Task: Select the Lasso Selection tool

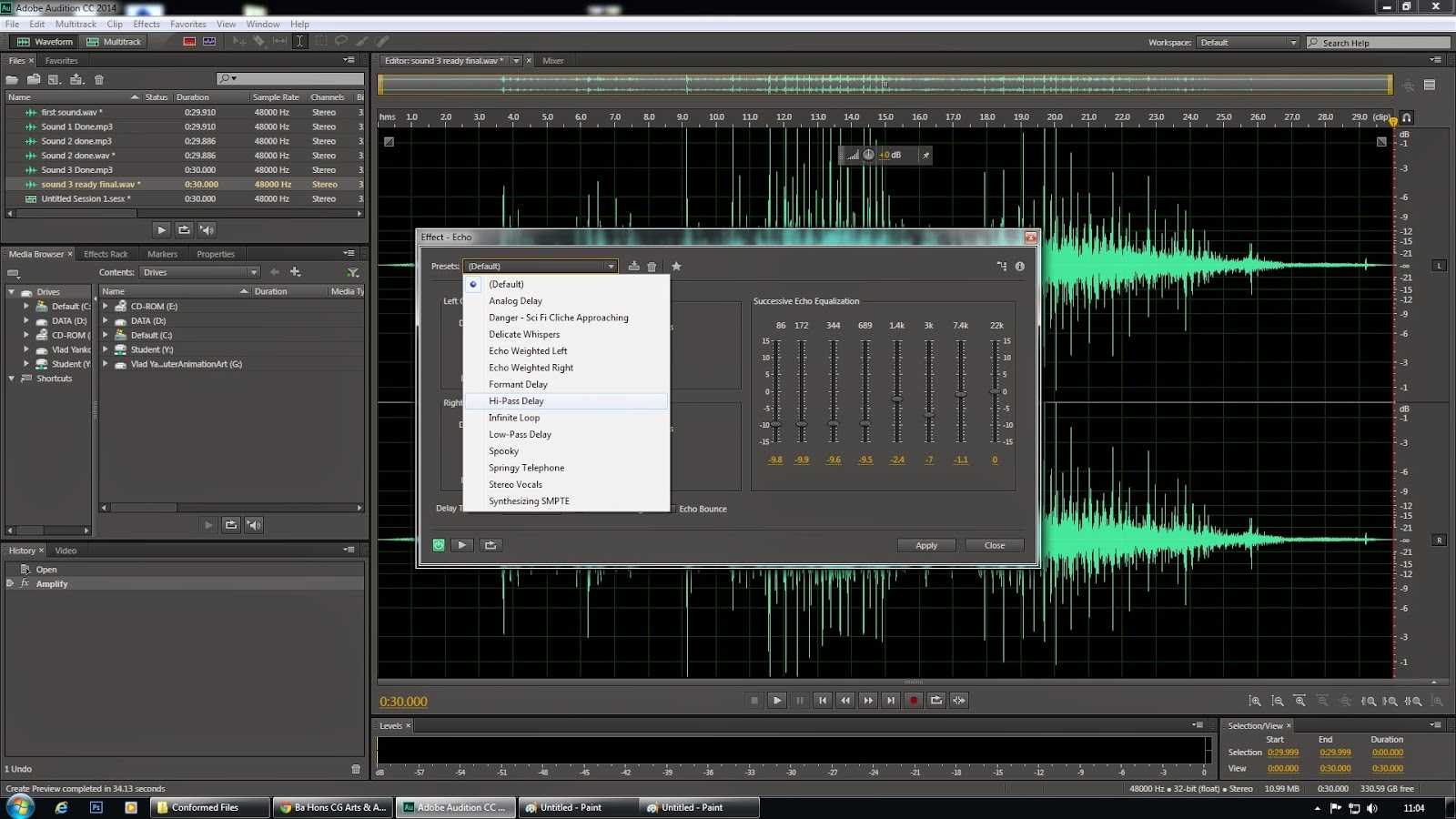Action: 341,41
